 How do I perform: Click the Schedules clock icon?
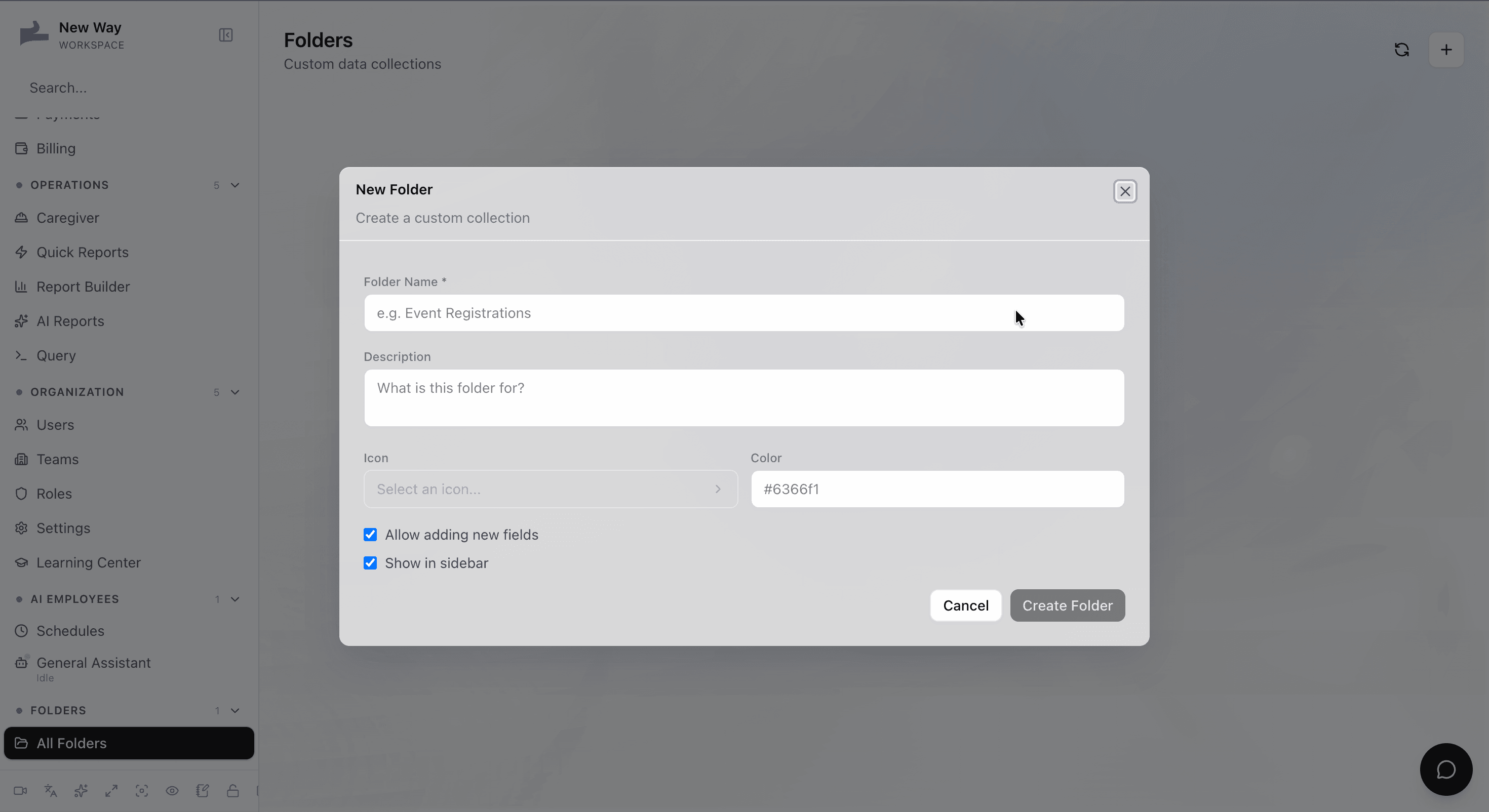[21, 631]
